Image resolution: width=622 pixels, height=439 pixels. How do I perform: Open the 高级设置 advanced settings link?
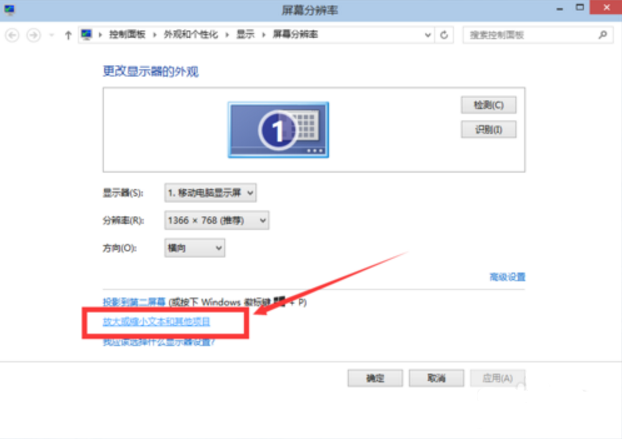(x=506, y=277)
